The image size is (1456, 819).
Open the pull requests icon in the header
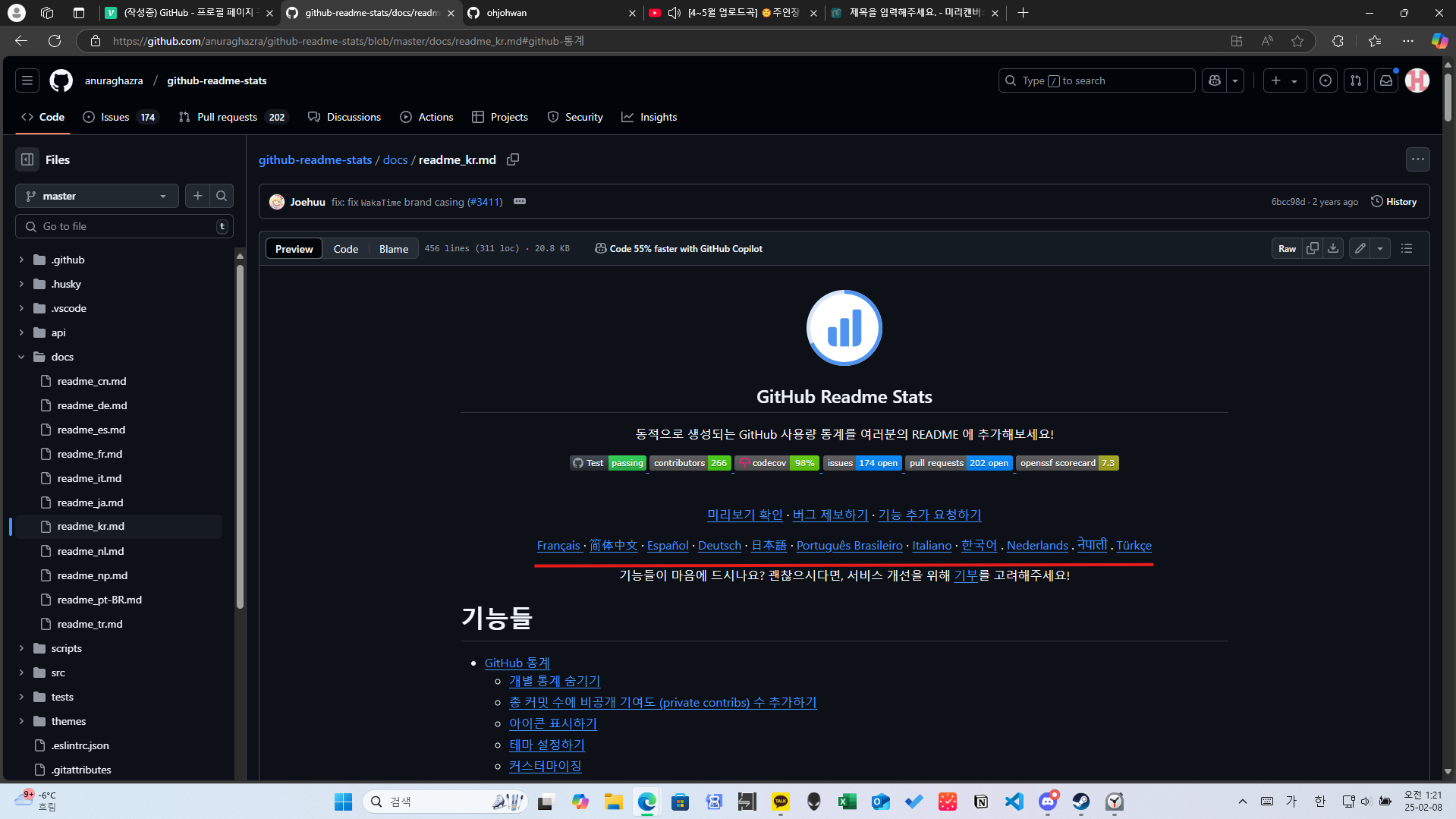click(x=1356, y=80)
